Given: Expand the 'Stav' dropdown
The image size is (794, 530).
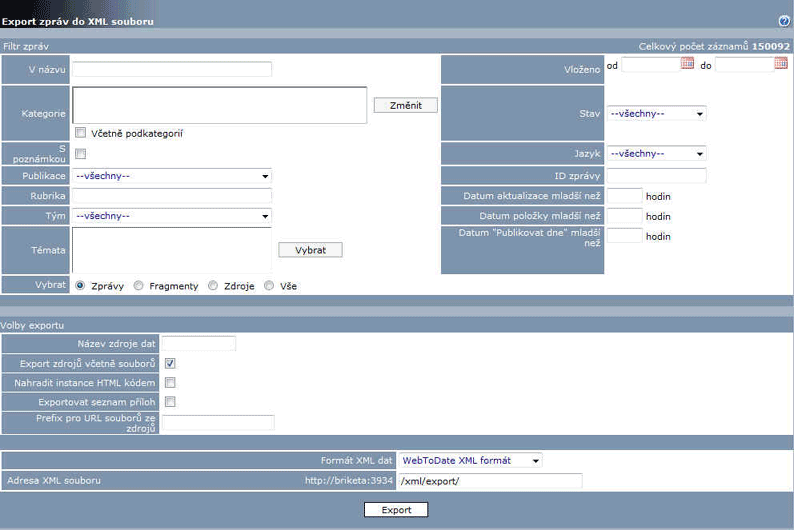Looking at the screenshot, I should coord(656,113).
